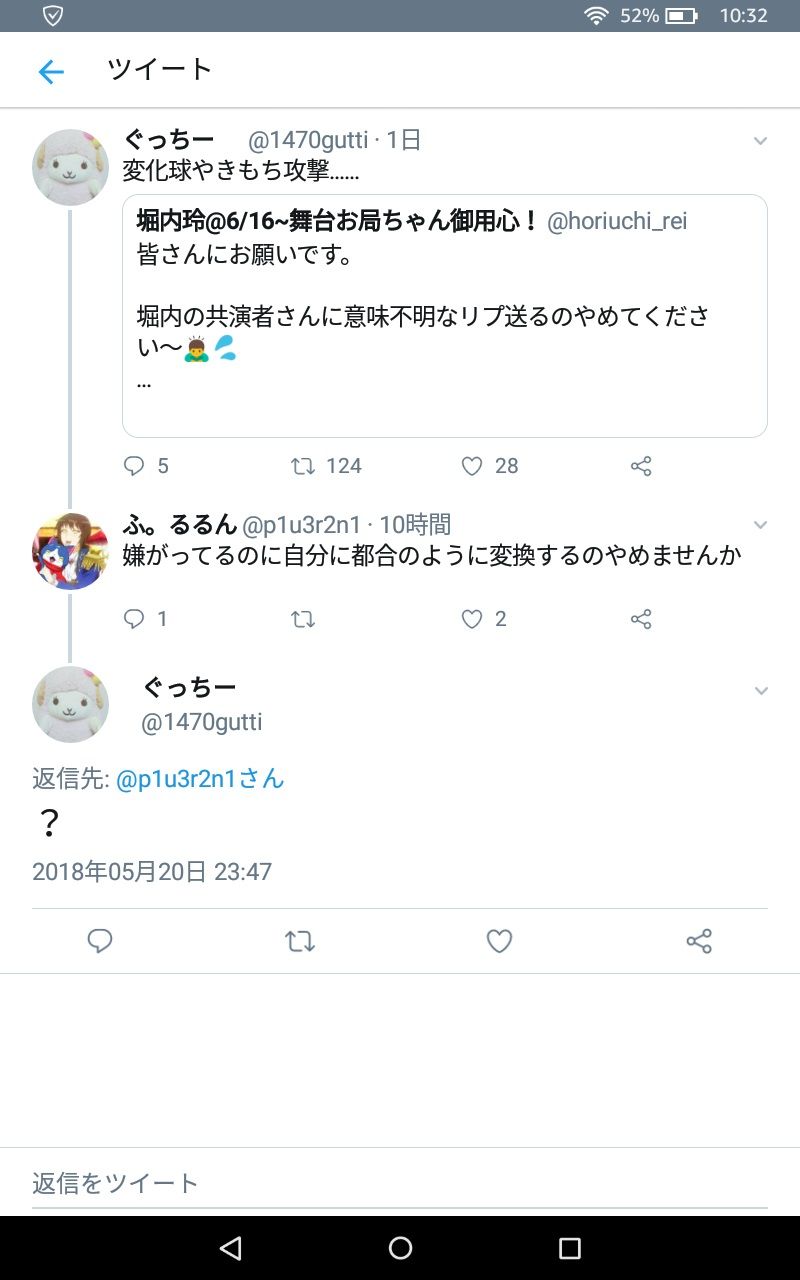The width and height of the screenshot is (800, 1280).
Task: Open the @p1u3r2n1さん reply-to link
Action: click(200, 779)
